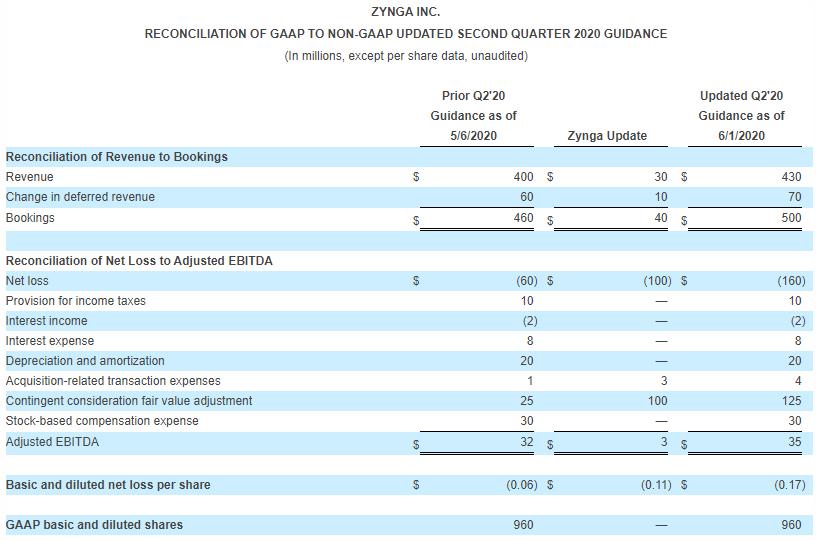Click the 'In millions, except per share' note
816x540 pixels.
[x=405, y=55]
